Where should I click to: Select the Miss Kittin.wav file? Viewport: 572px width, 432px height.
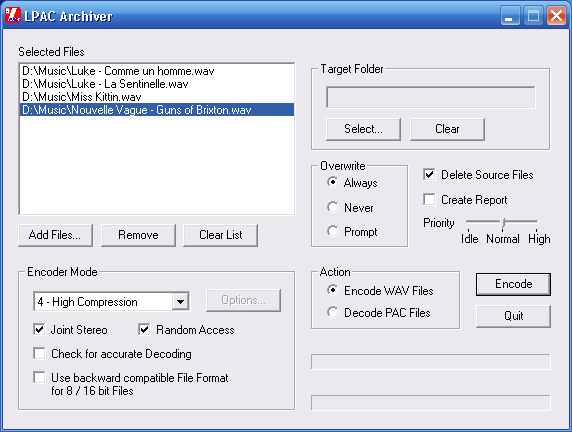tap(156, 97)
